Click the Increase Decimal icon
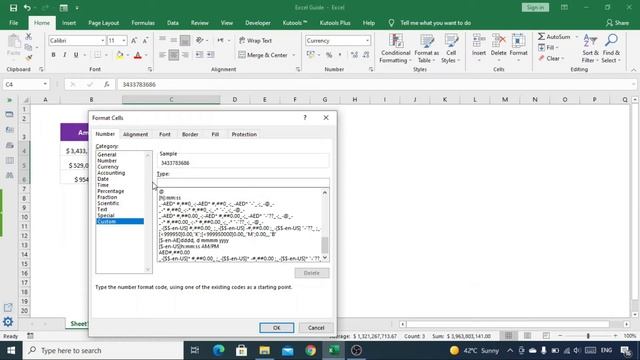Screen dimensions: 640x360 tap(354, 55)
